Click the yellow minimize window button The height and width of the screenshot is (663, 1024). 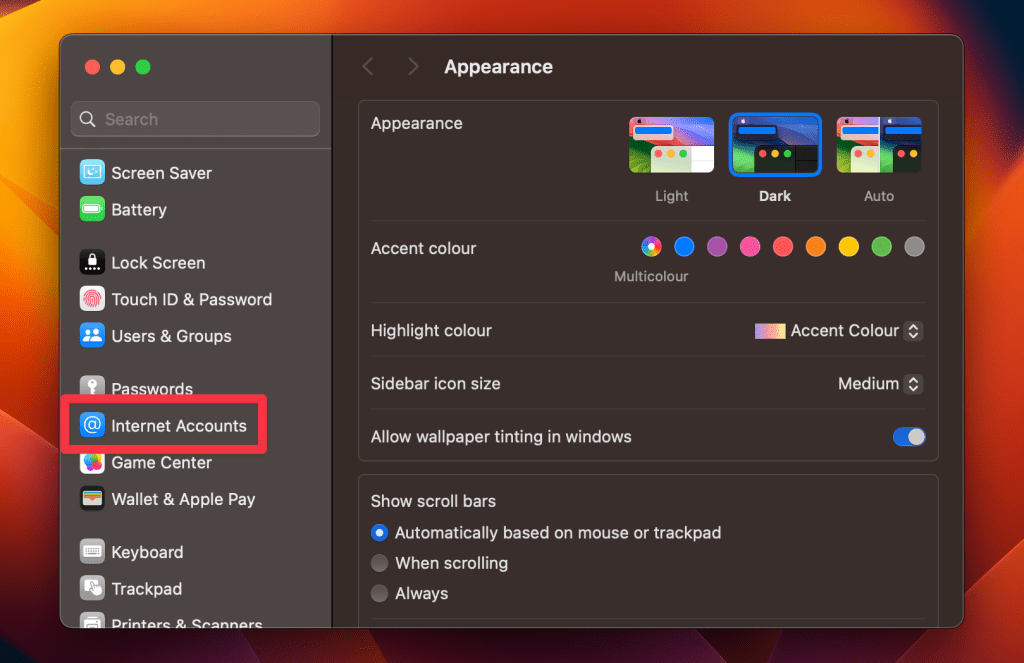click(118, 67)
